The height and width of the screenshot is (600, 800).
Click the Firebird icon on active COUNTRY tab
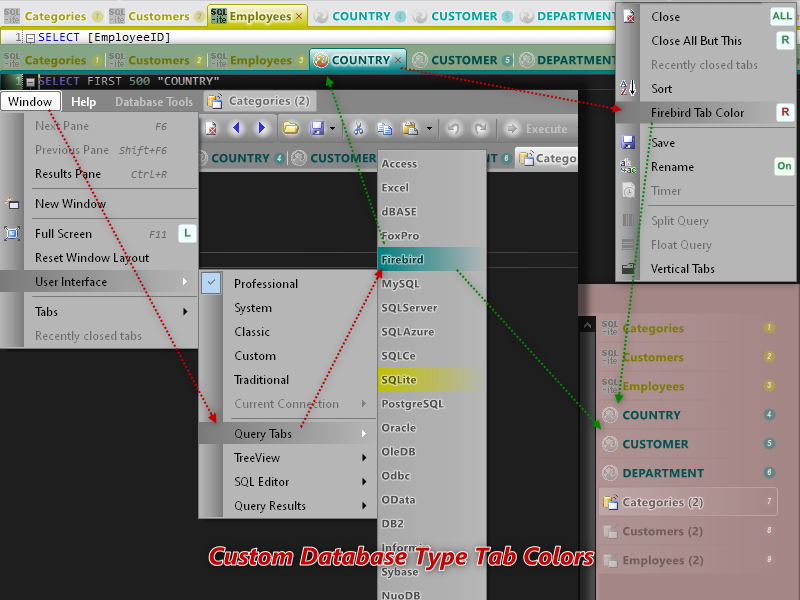coord(321,60)
